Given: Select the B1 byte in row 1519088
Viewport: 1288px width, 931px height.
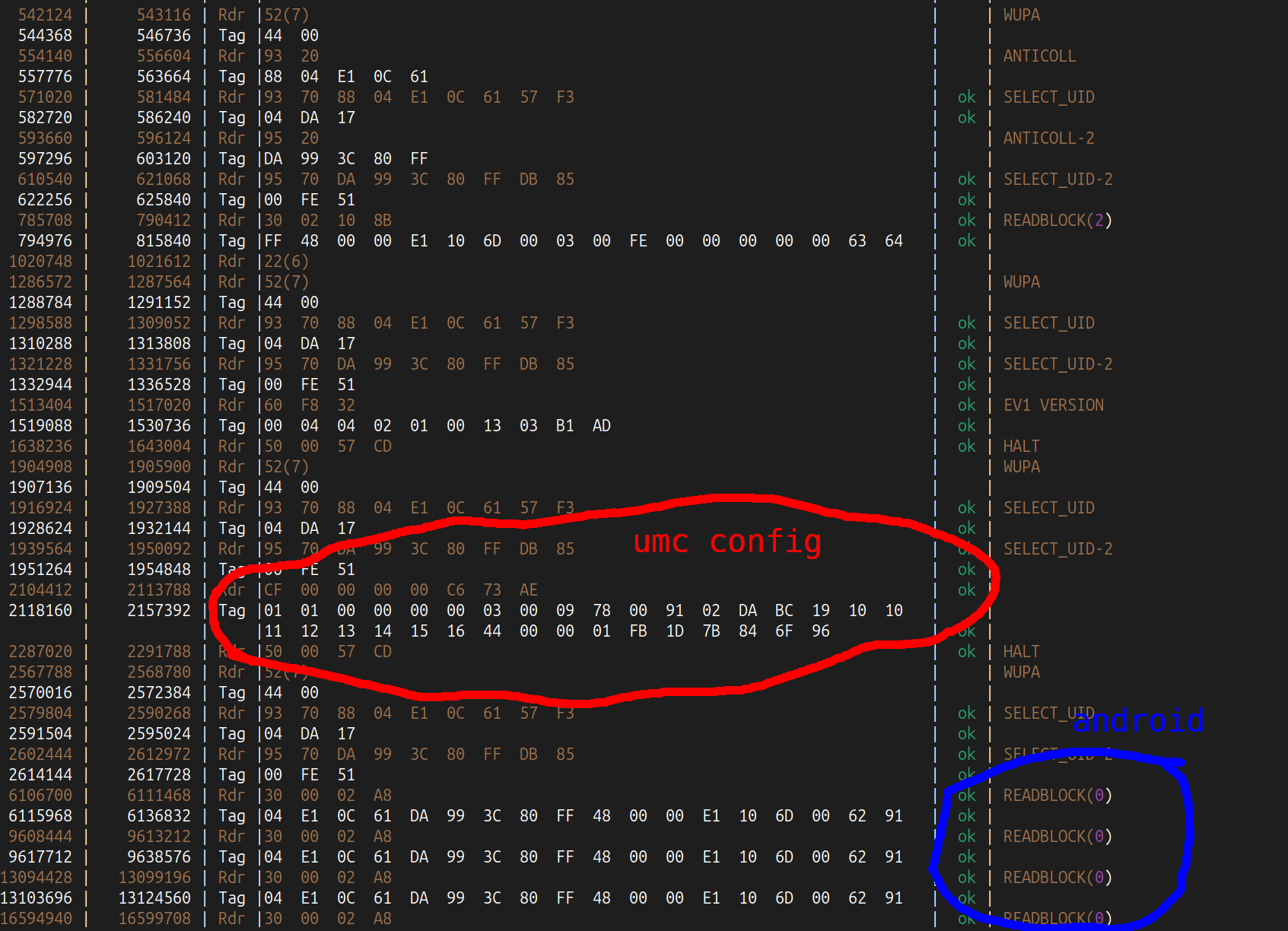Looking at the screenshot, I should pos(565,426).
